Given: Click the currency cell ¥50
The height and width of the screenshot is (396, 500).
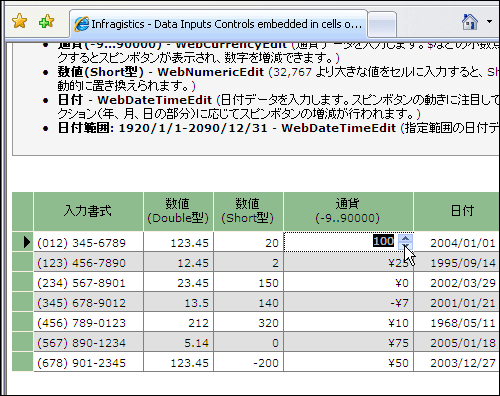Looking at the screenshot, I should [348, 362].
